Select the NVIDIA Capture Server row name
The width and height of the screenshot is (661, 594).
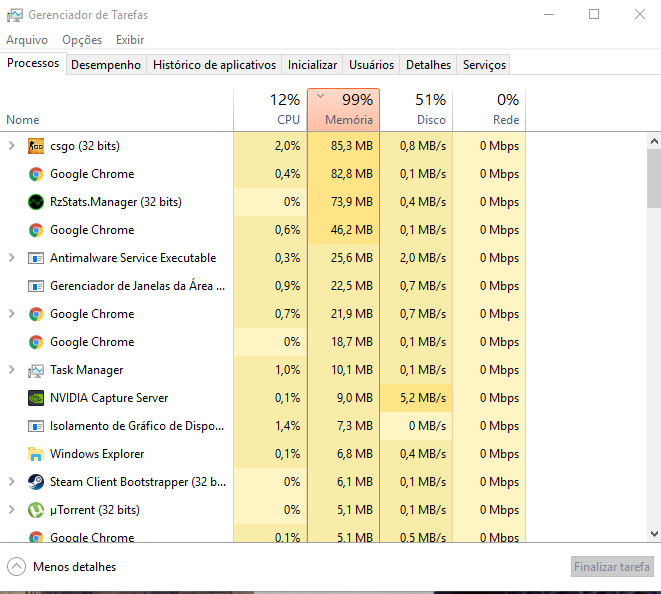[x=109, y=398]
